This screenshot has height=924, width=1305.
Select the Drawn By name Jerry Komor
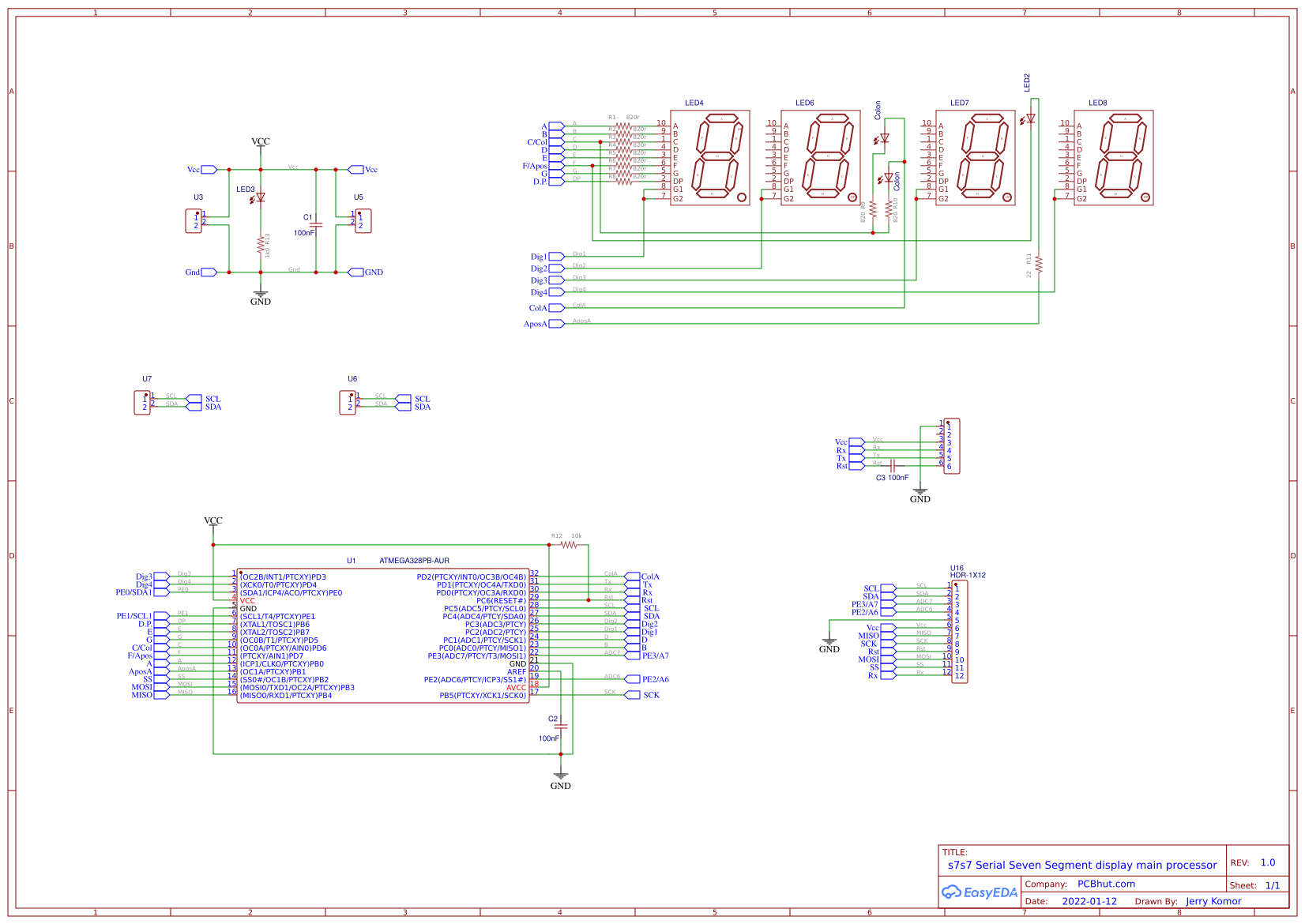(x=1214, y=900)
